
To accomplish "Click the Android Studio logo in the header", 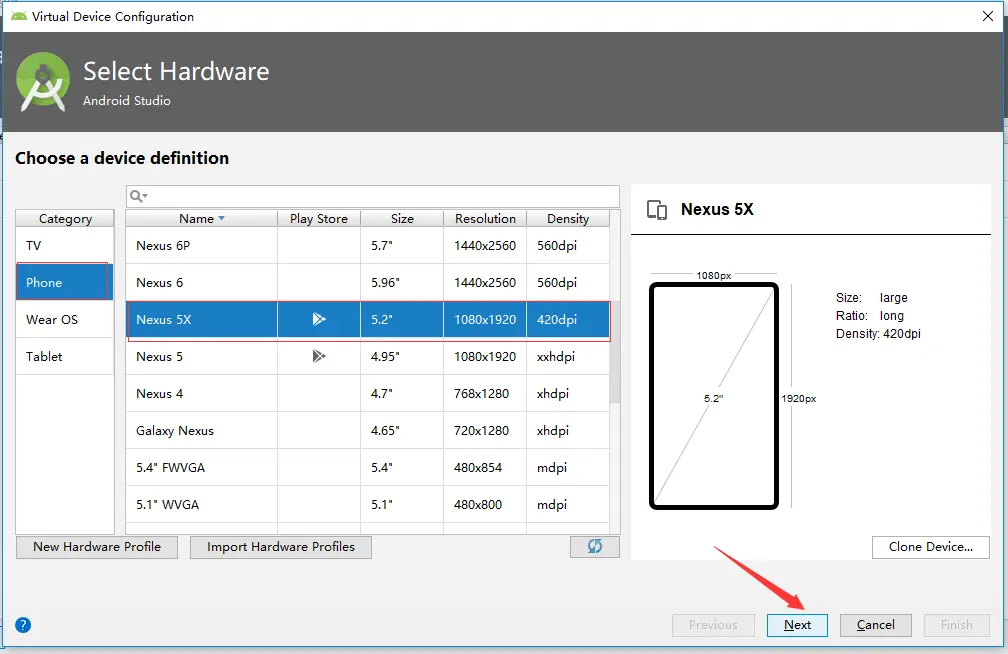I will click(43, 82).
